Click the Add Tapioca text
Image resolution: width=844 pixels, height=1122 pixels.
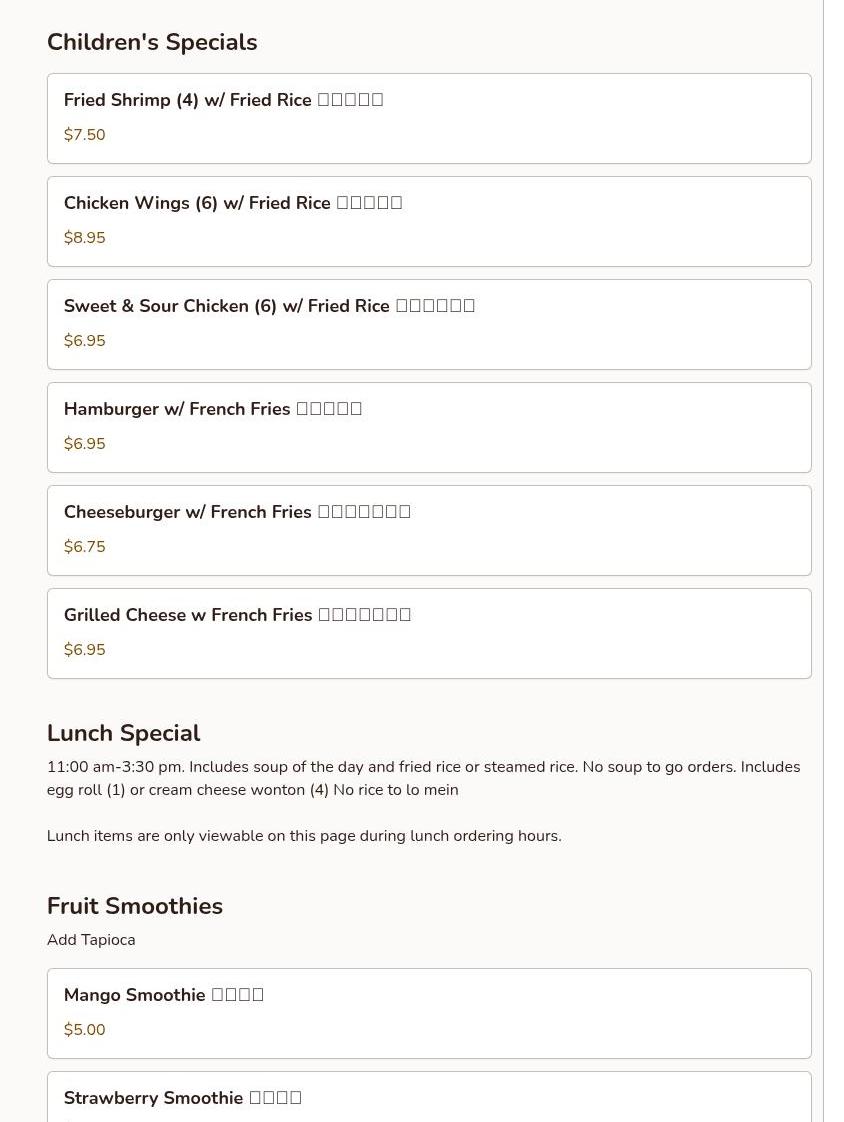pyautogui.click(x=91, y=940)
